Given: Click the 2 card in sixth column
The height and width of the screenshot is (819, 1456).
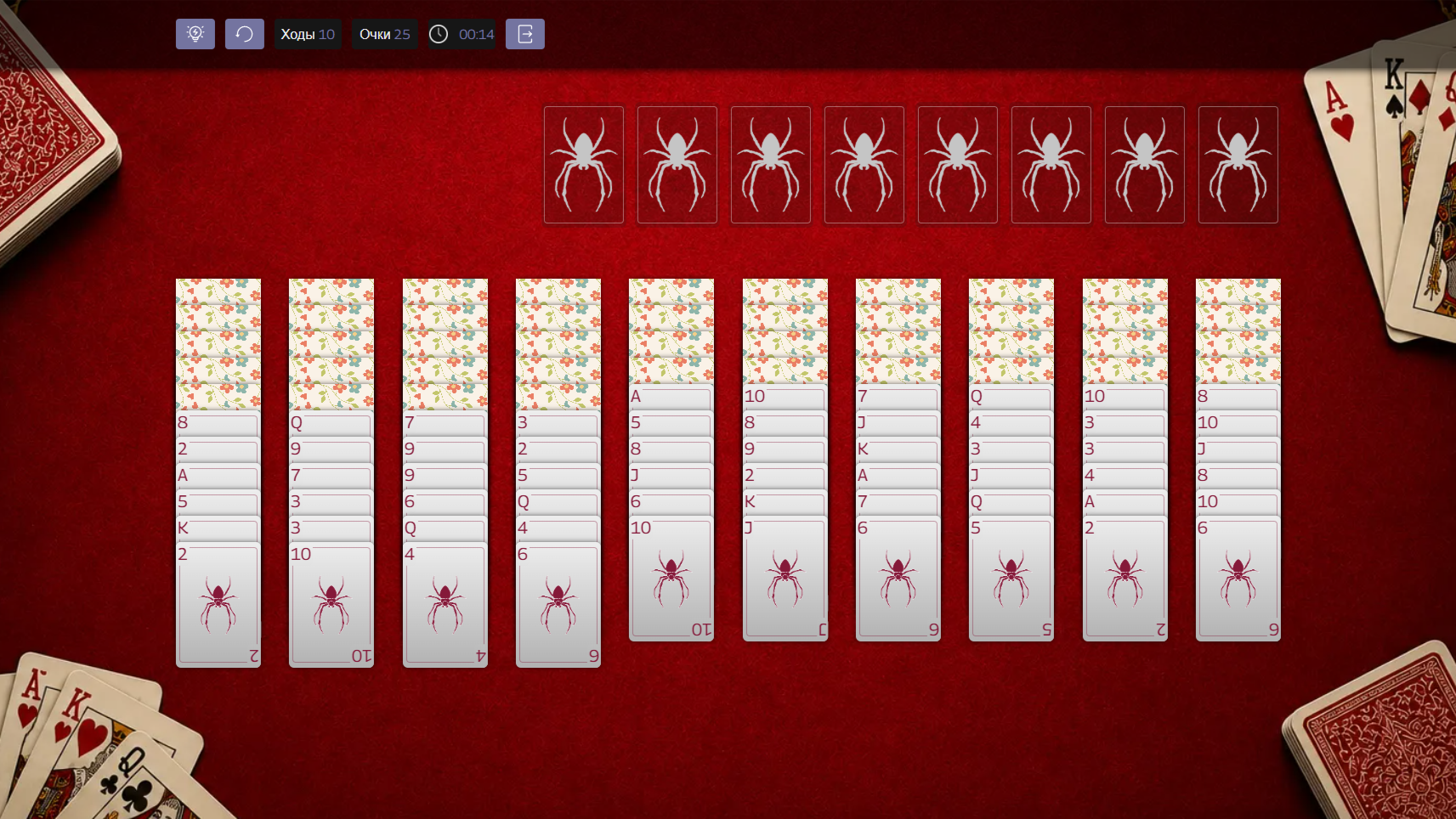Looking at the screenshot, I should (x=785, y=476).
